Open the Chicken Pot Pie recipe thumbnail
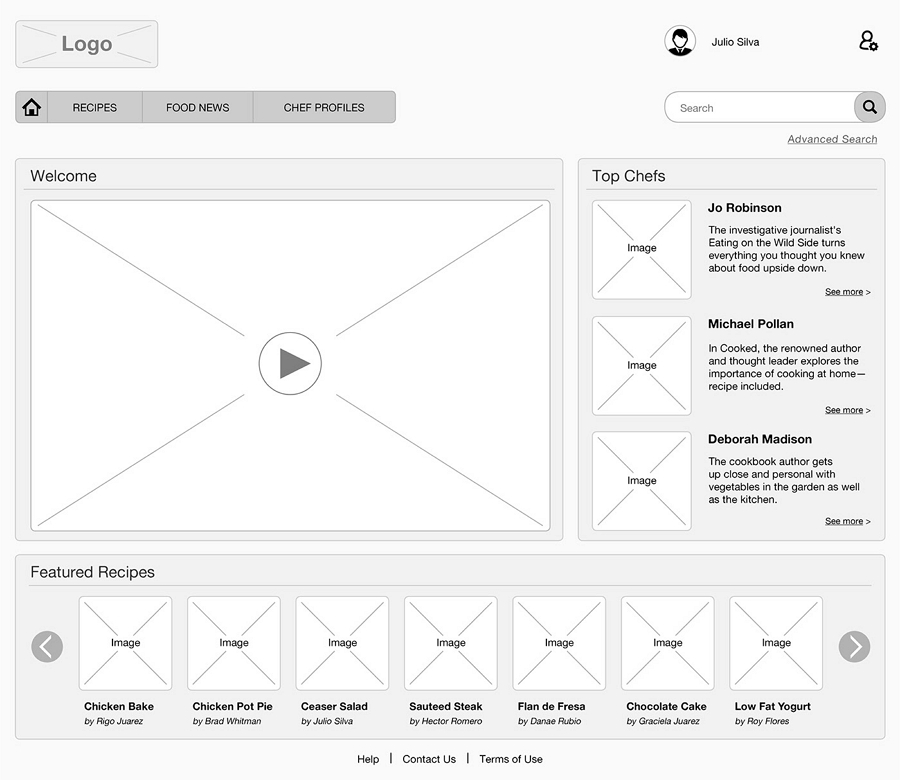 pos(233,643)
